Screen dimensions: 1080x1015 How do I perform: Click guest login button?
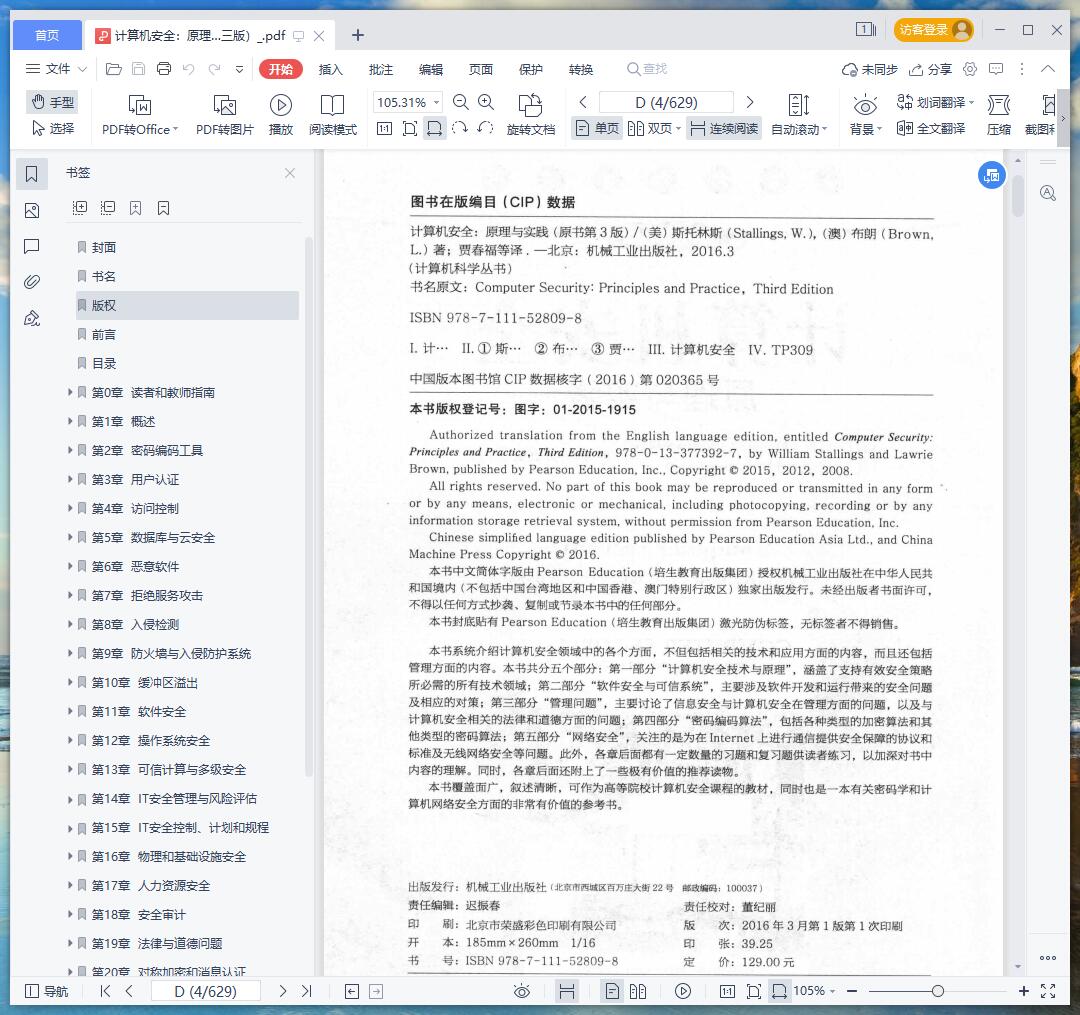(x=933, y=30)
